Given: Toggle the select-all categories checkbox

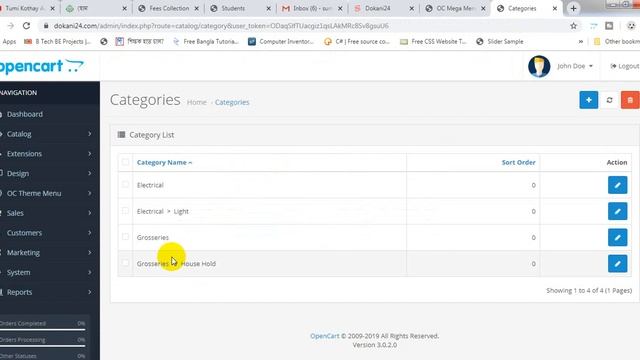Looking at the screenshot, I should point(125,162).
